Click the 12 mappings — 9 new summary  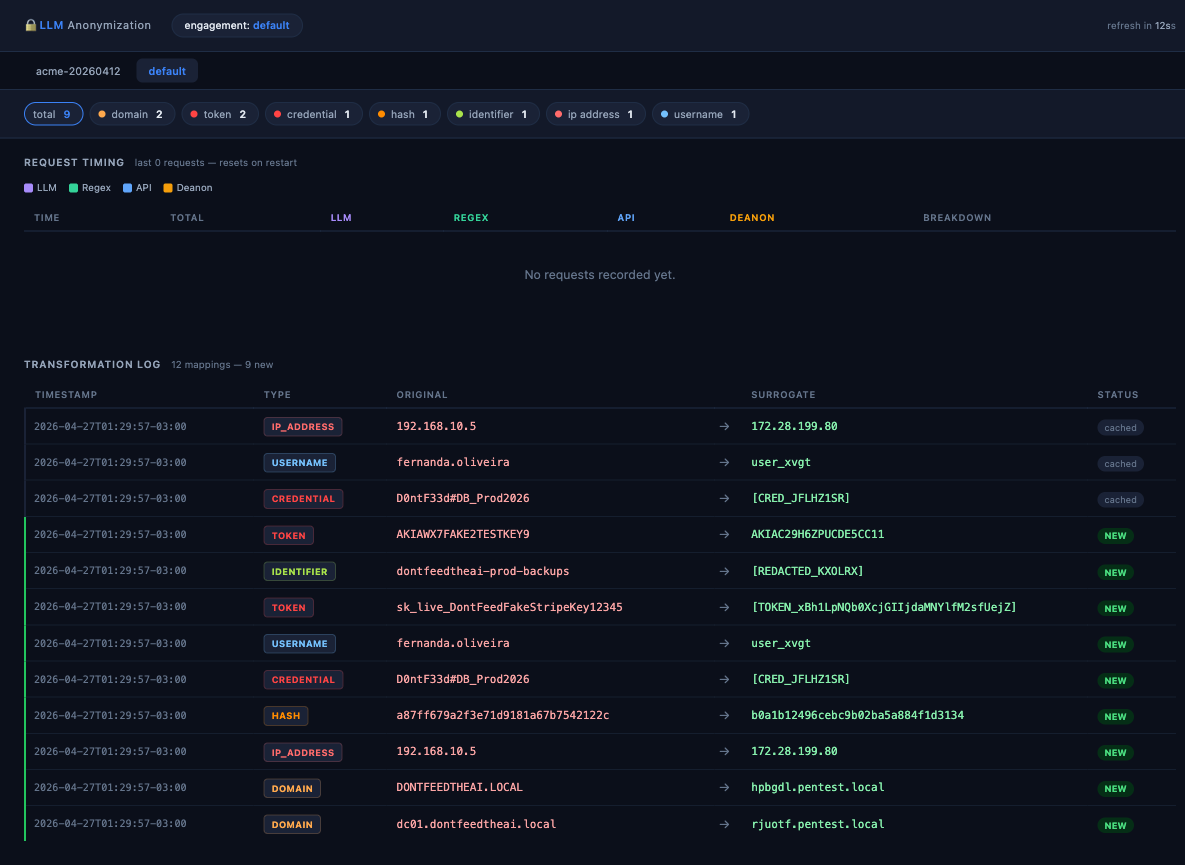[x=222, y=365]
